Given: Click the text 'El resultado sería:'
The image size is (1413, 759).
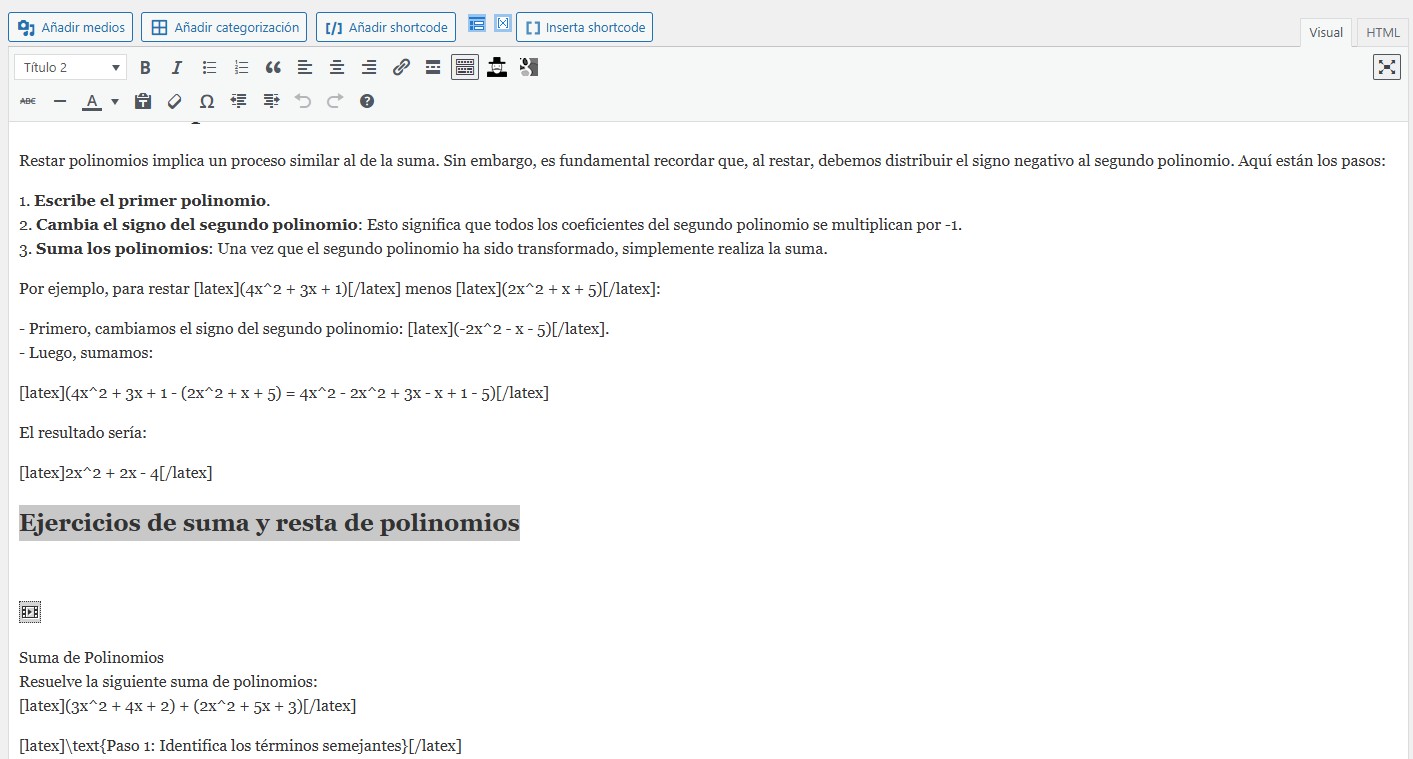Looking at the screenshot, I should click(83, 433).
